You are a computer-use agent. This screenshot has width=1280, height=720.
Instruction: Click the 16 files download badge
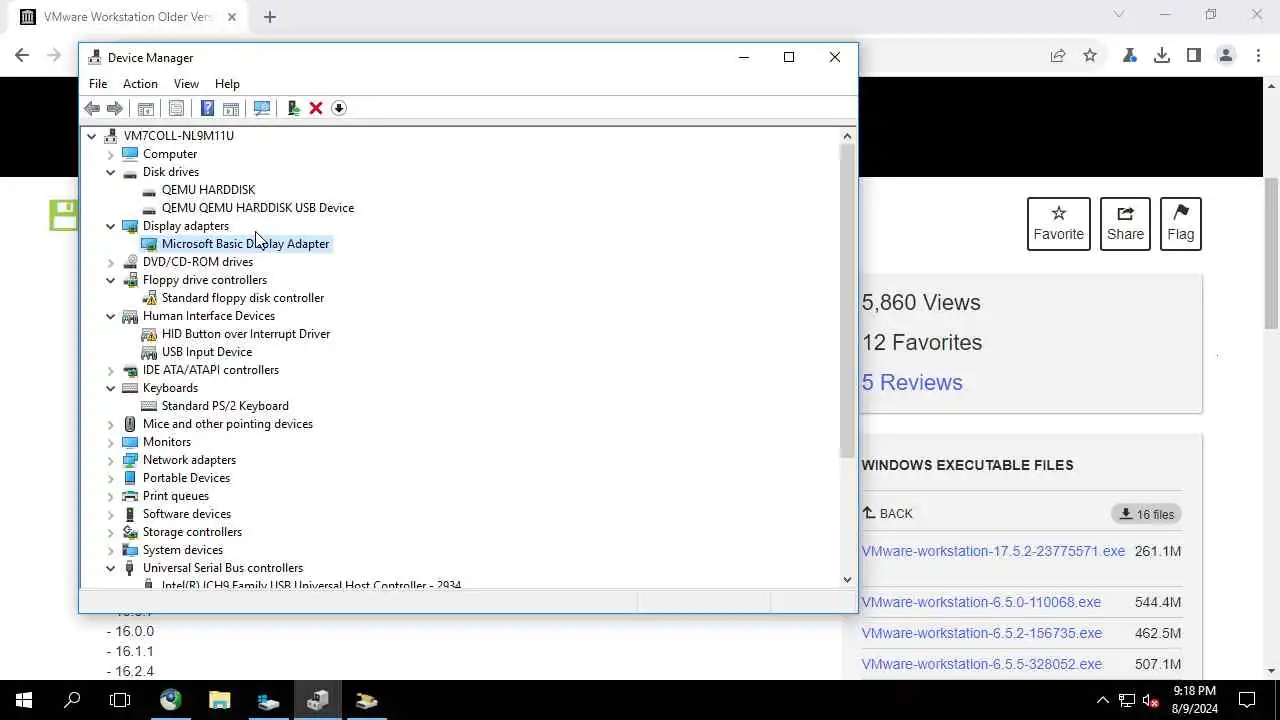tap(1146, 514)
